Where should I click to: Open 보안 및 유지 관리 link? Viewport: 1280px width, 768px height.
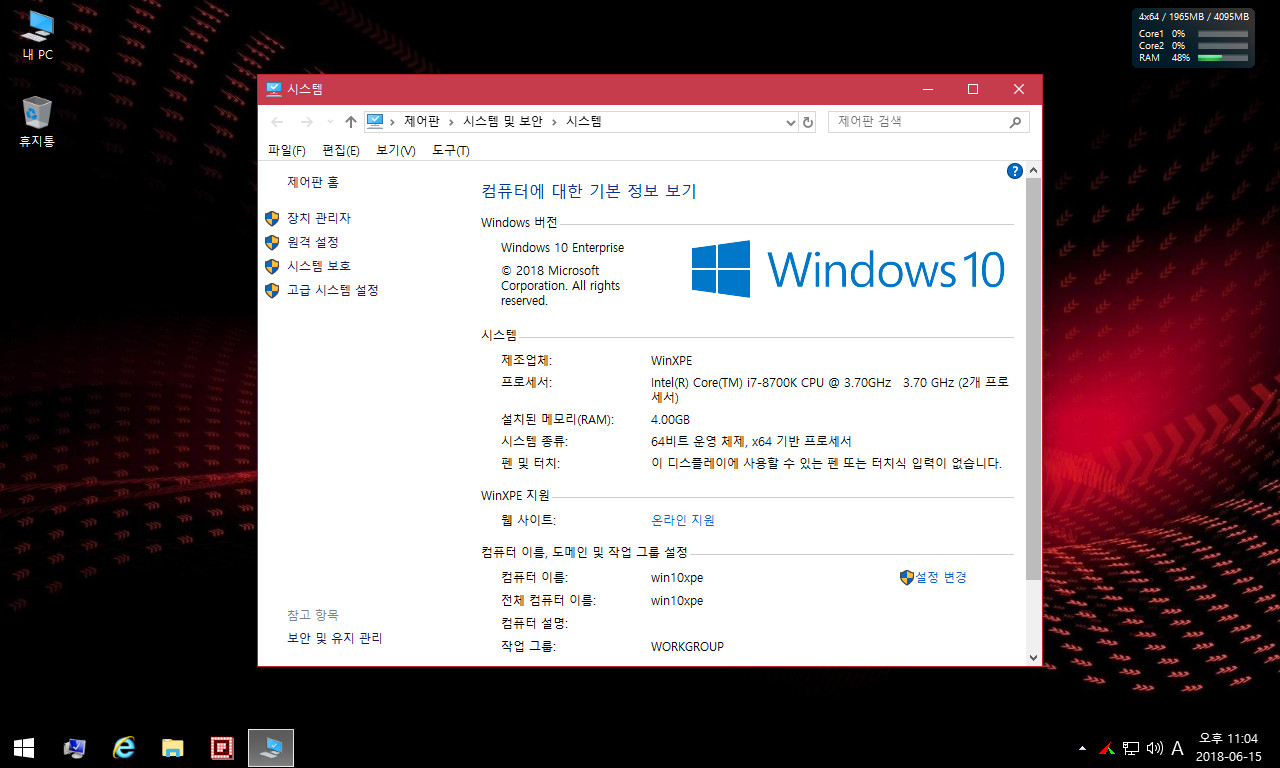pyautogui.click(x=334, y=638)
